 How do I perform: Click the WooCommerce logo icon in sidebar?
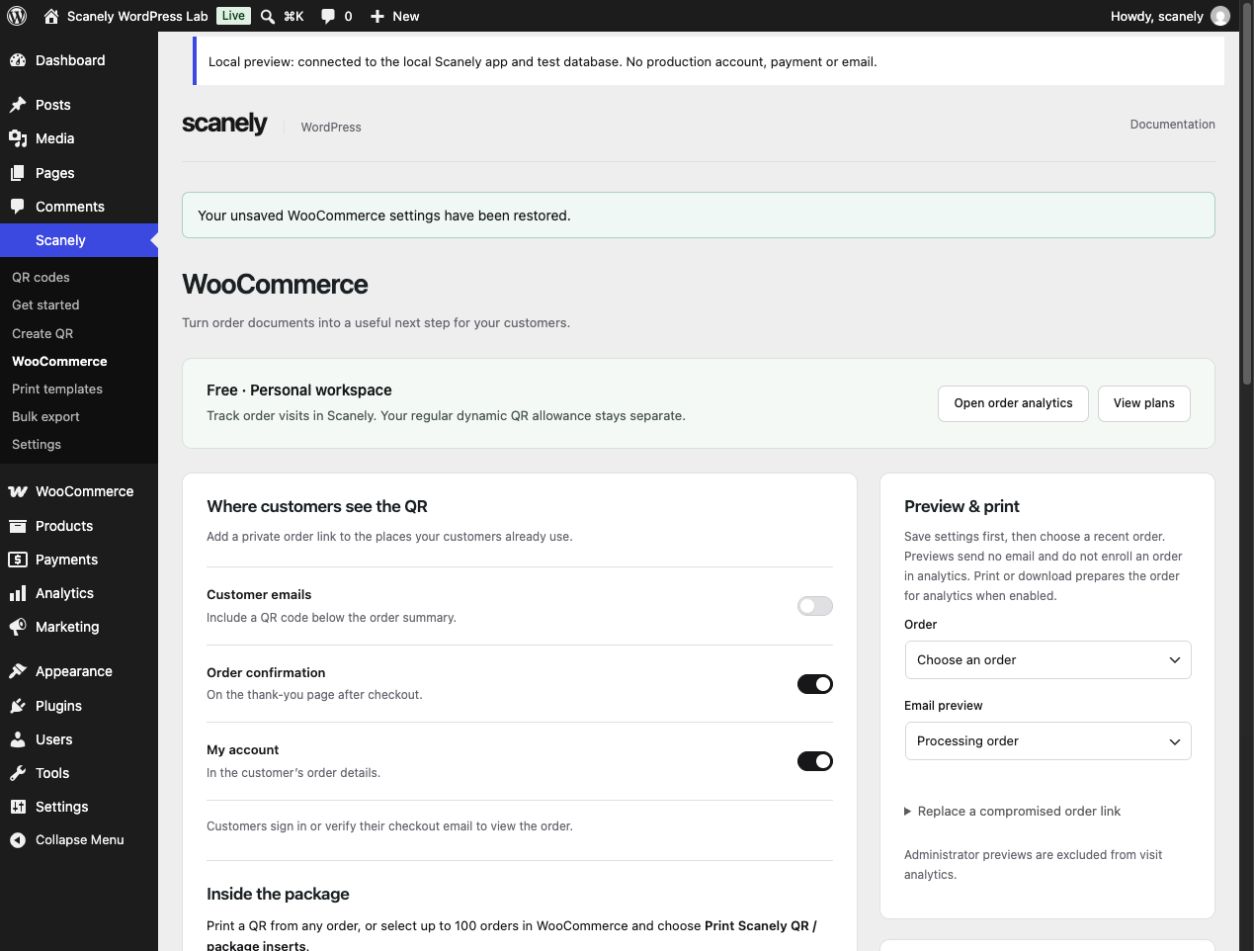17,491
